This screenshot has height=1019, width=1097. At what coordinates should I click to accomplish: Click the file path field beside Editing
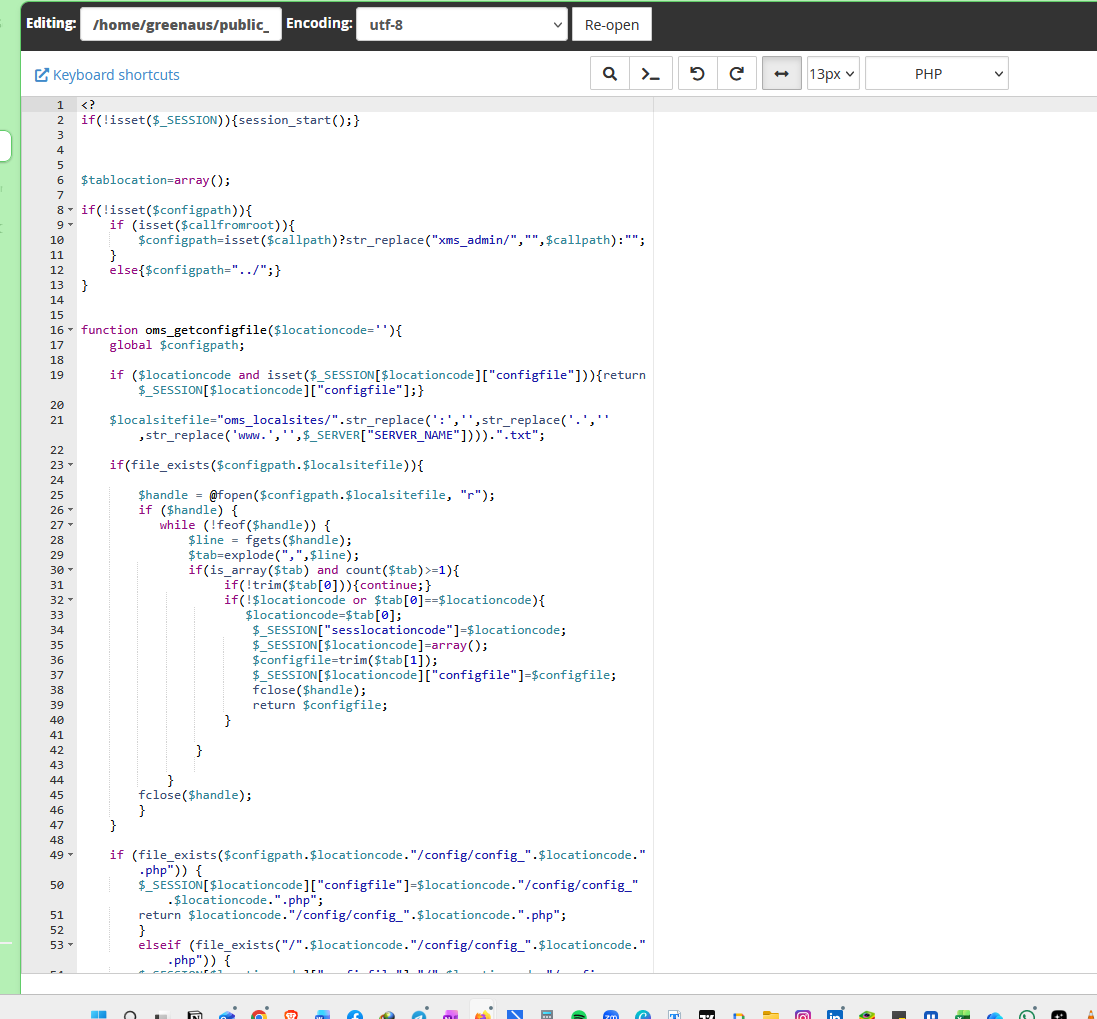[181, 25]
